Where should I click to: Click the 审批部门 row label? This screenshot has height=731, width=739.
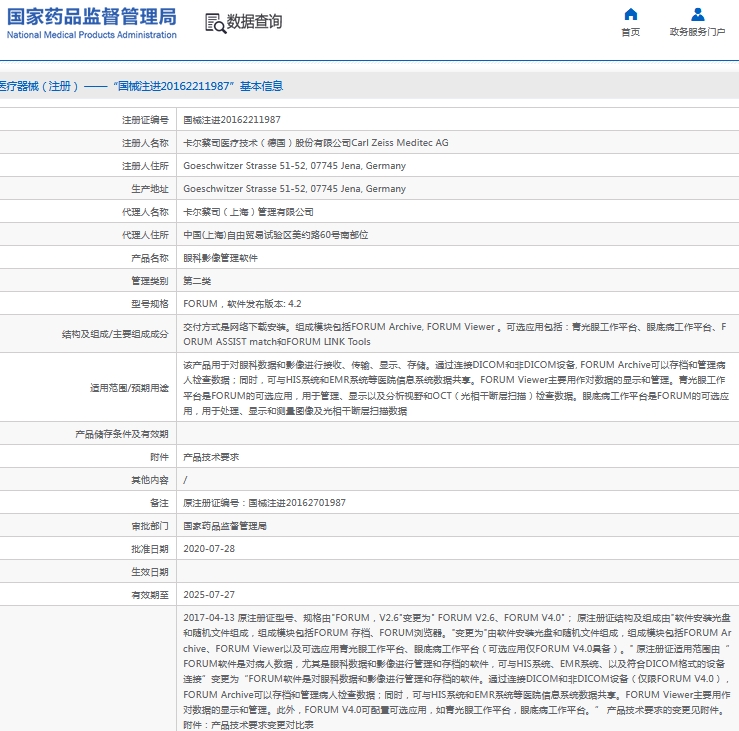pyautogui.click(x=150, y=526)
